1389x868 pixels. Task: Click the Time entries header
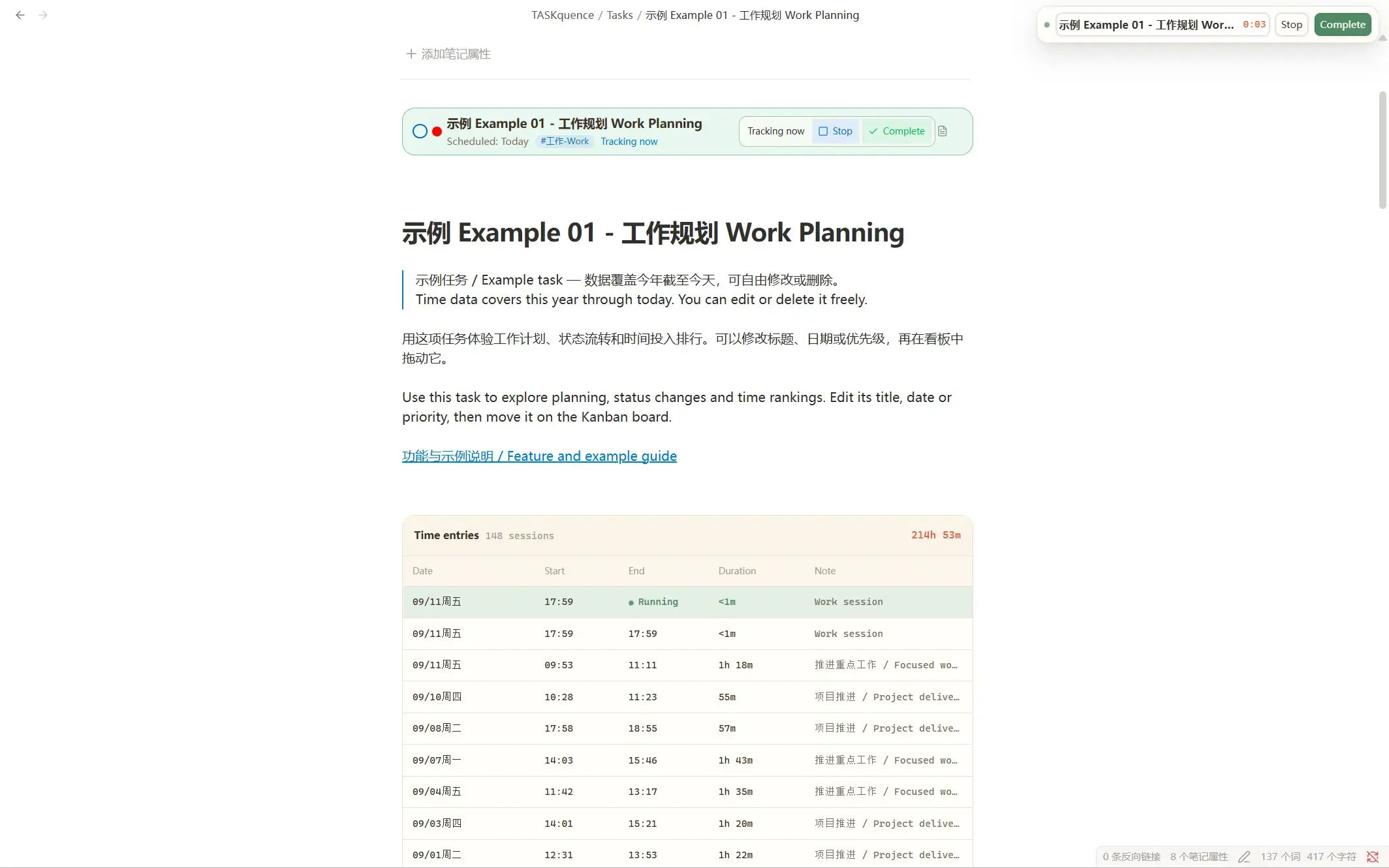click(x=446, y=535)
